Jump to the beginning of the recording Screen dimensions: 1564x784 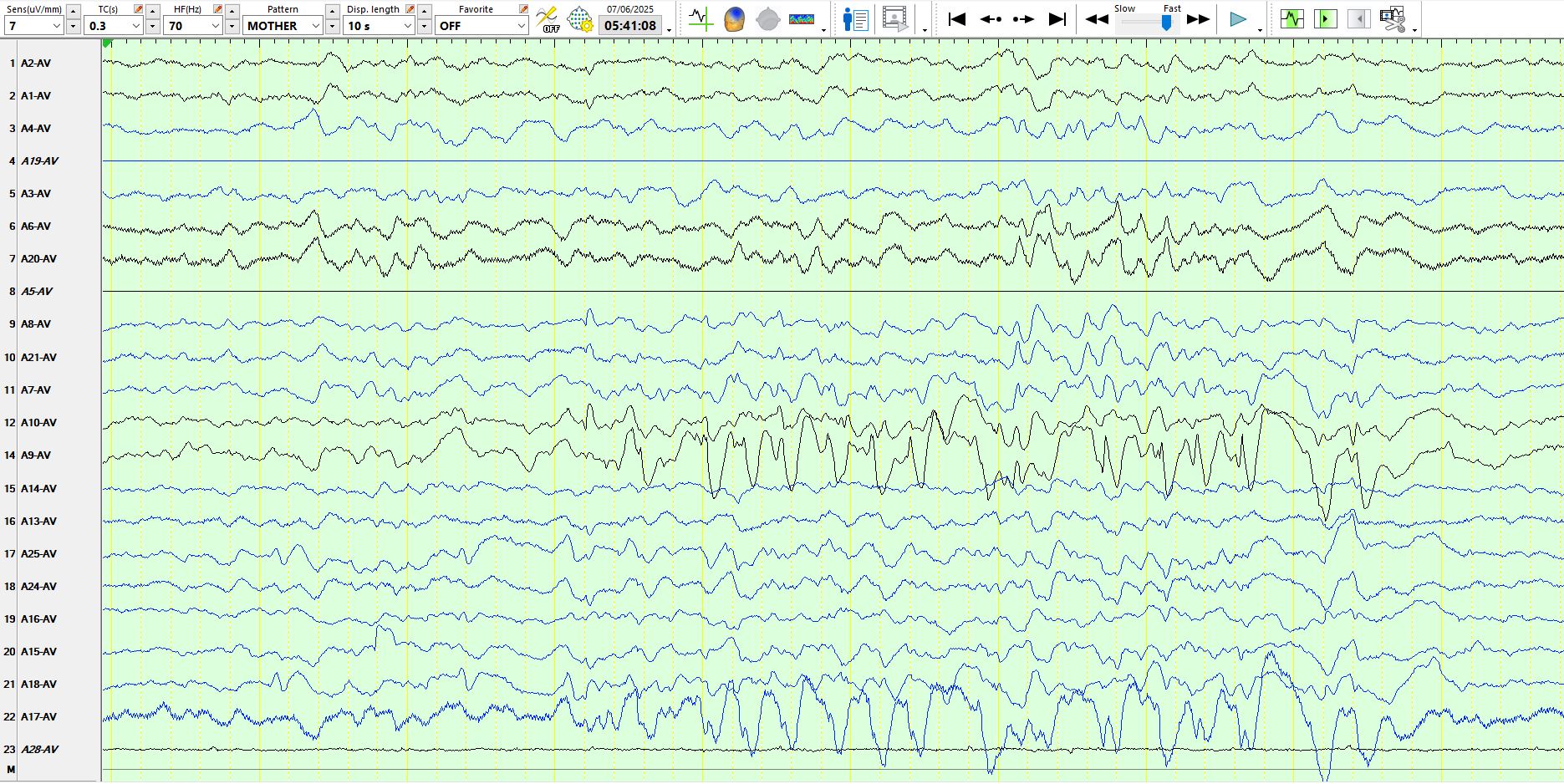[957, 18]
